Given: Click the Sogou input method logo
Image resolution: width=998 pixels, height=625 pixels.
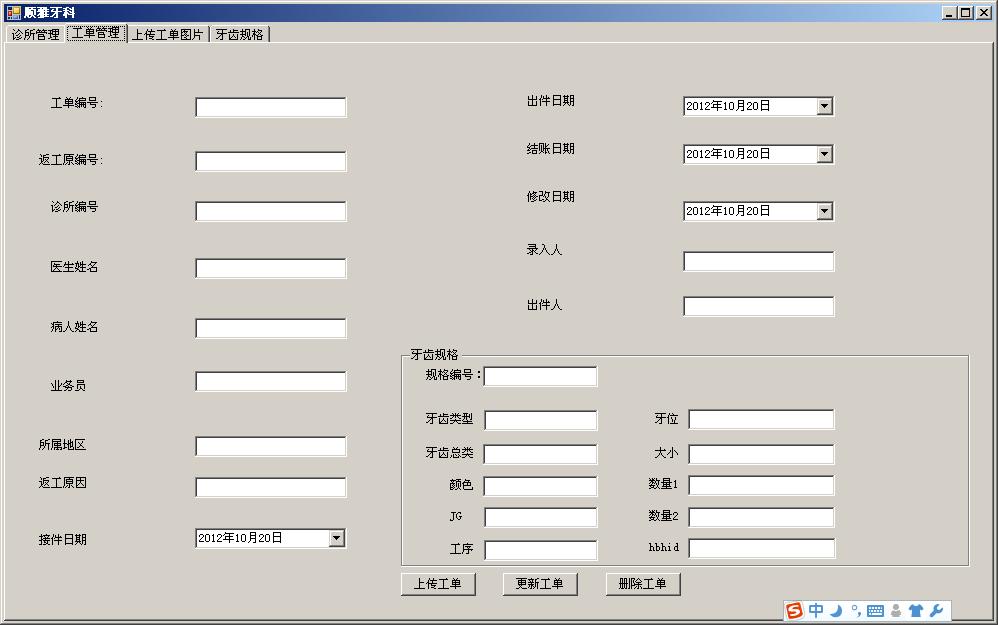Looking at the screenshot, I should (x=794, y=610).
